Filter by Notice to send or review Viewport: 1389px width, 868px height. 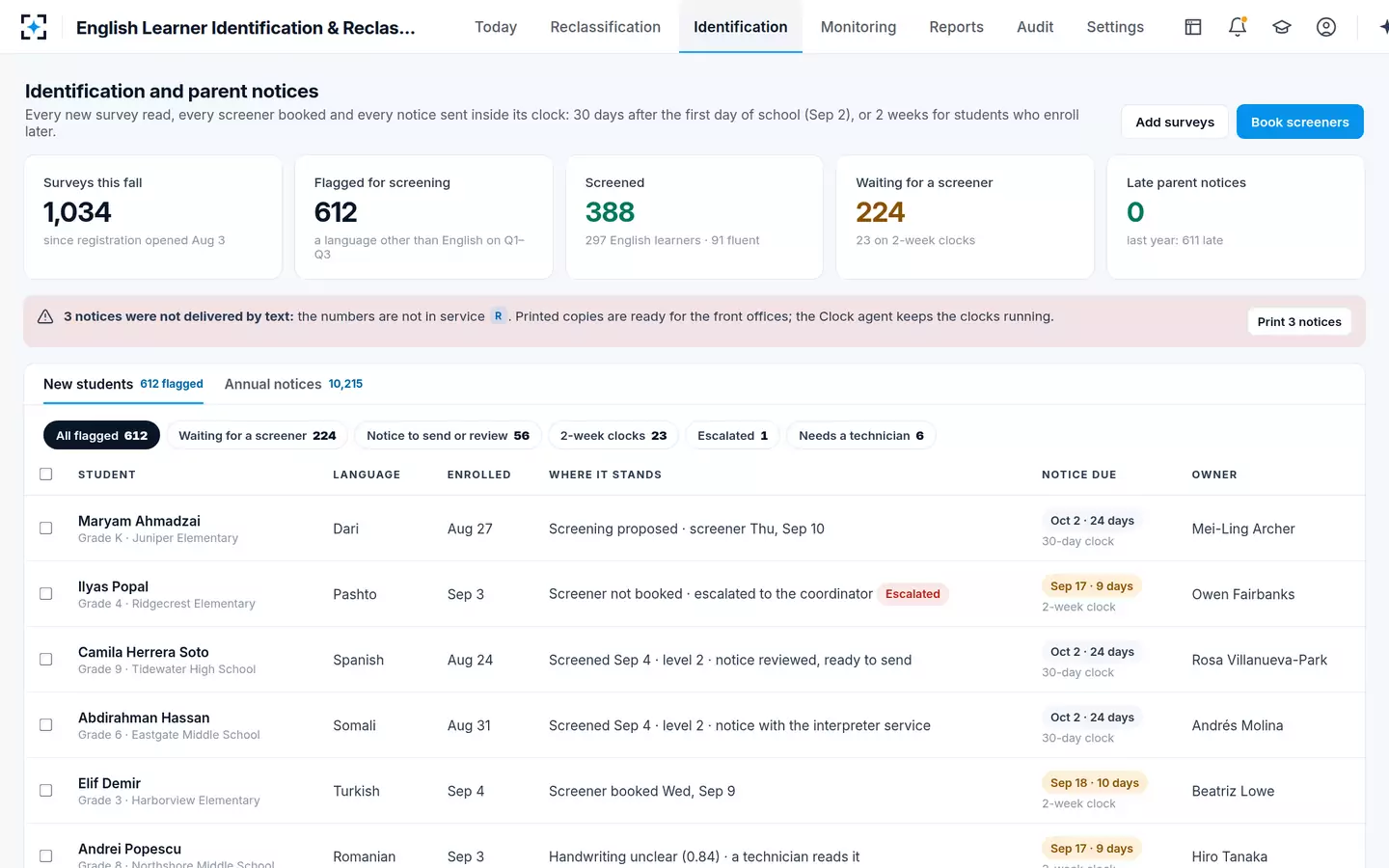point(449,436)
